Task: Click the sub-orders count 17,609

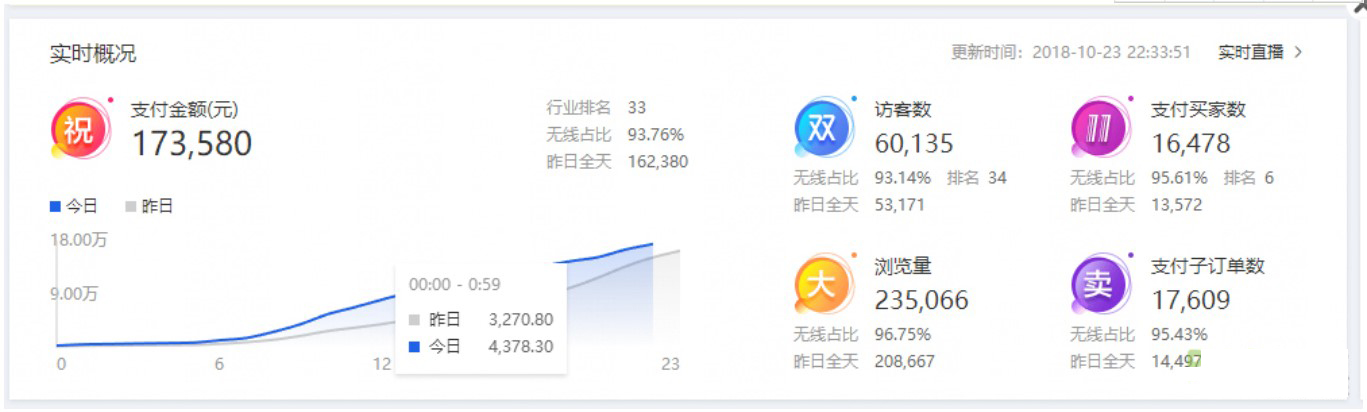Action: [1191, 300]
